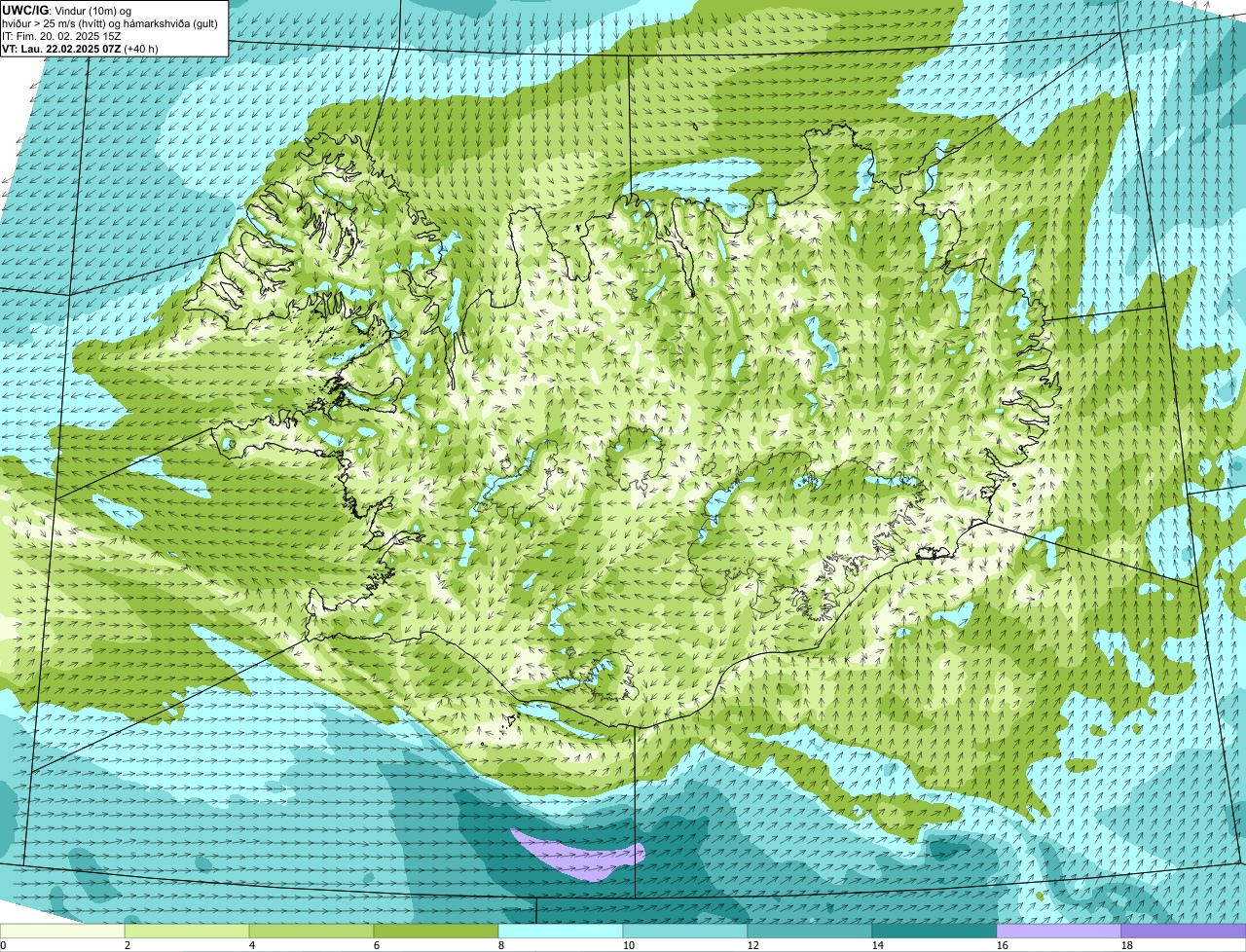Click the turquoise 10–12 m/s legend swatch
Viewport: 1246px width, 952px height.
click(685, 932)
